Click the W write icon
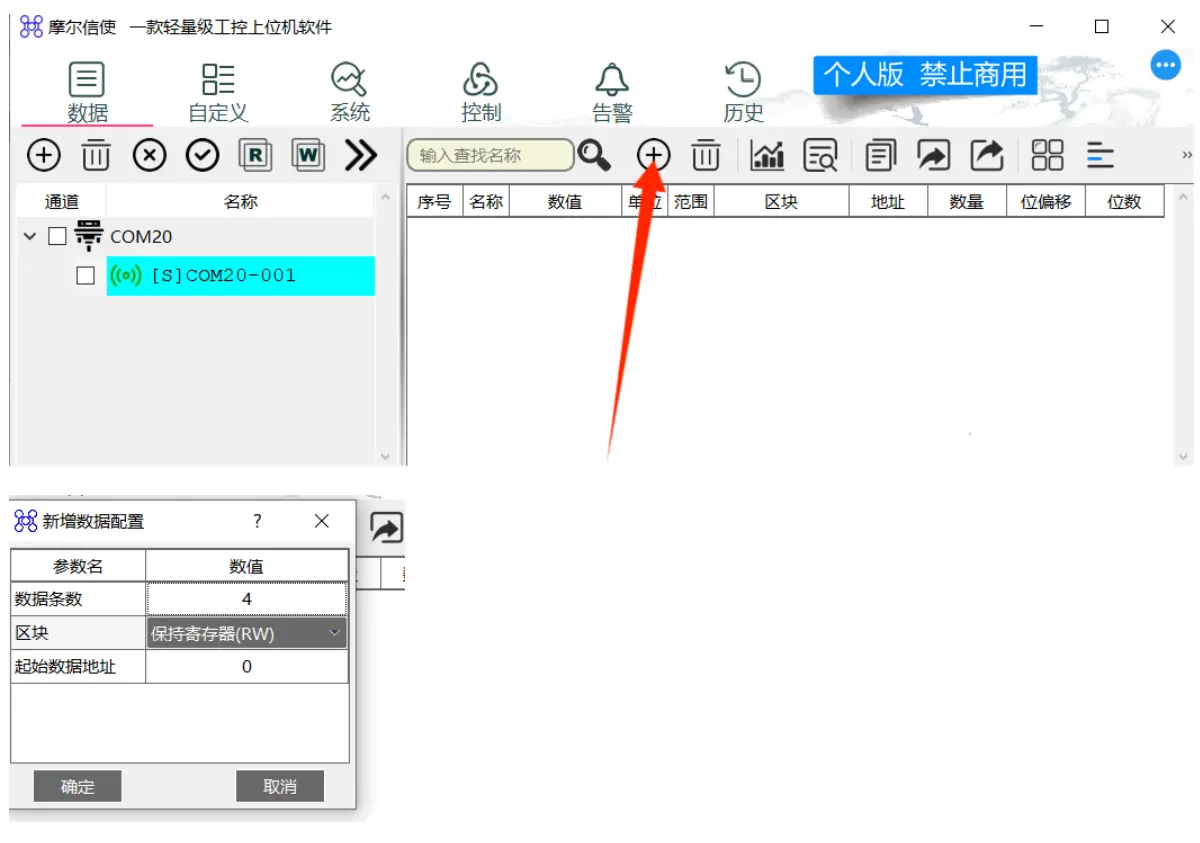This screenshot has height=843, width=1200. coord(309,155)
